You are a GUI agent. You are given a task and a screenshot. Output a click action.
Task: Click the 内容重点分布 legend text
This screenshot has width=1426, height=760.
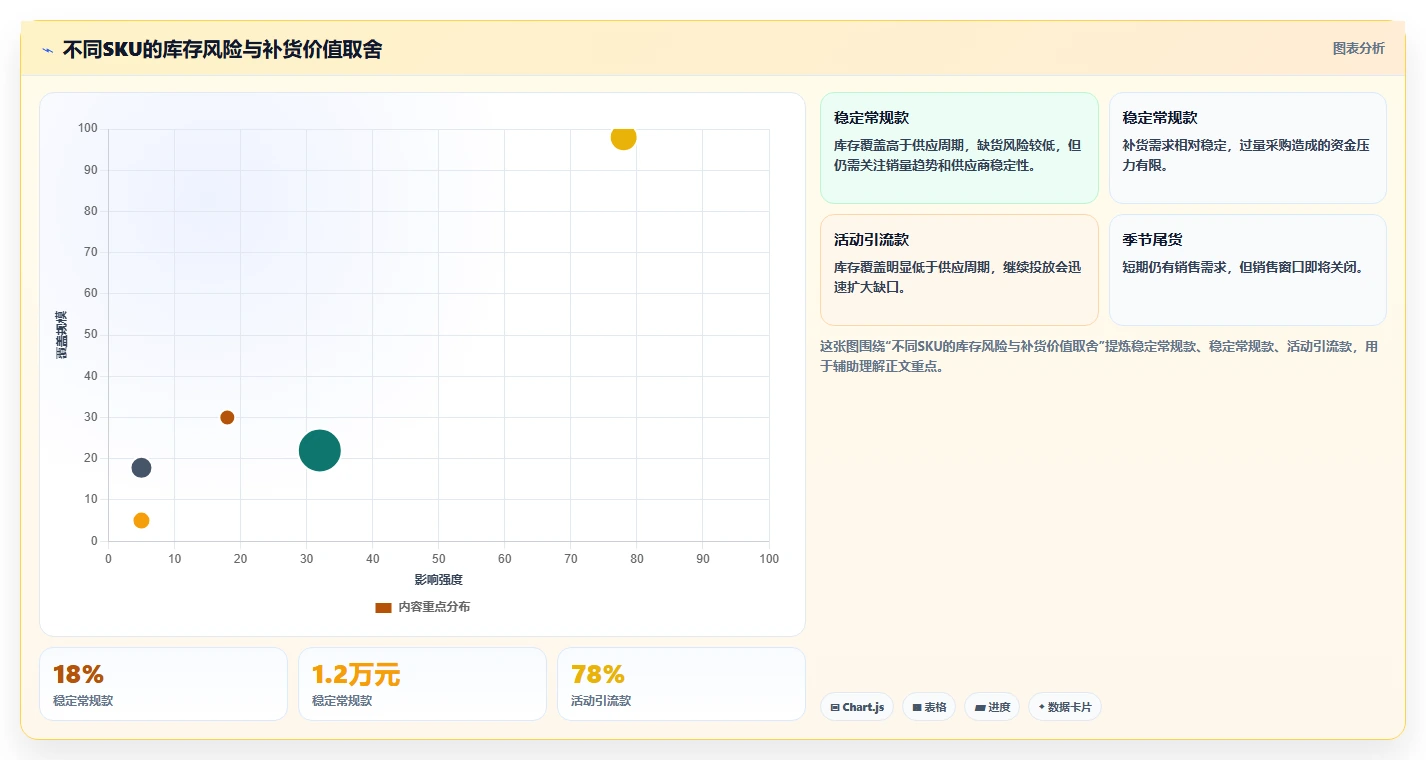[434, 607]
